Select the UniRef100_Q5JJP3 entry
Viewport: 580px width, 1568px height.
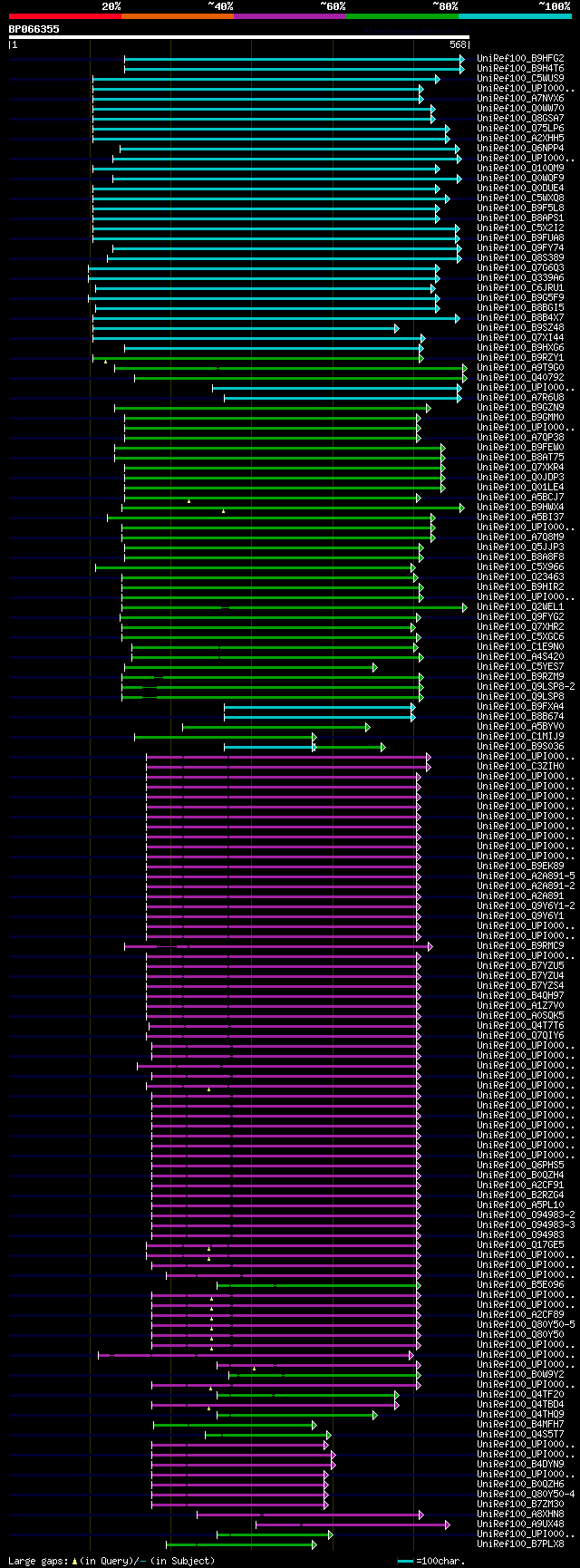pyautogui.click(x=520, y=547)
